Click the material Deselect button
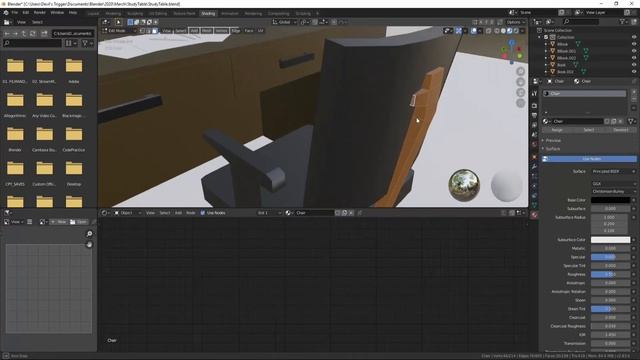This screenshot has height=360, width=640. pos(621,130)
